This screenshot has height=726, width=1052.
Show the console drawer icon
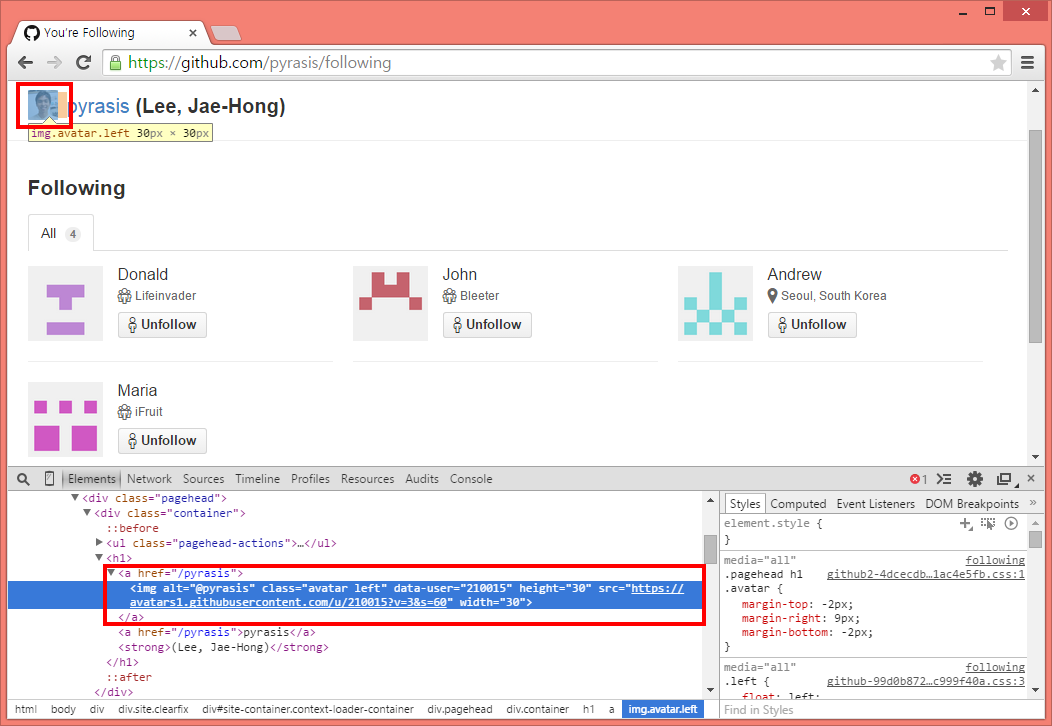point(943,479)
